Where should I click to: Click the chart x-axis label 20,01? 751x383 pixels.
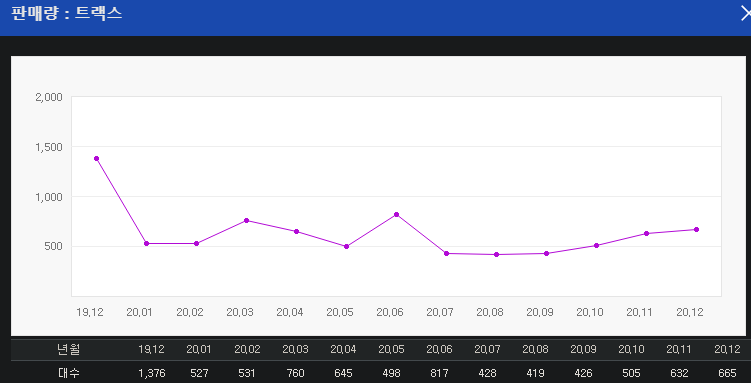tap(139, 312)
